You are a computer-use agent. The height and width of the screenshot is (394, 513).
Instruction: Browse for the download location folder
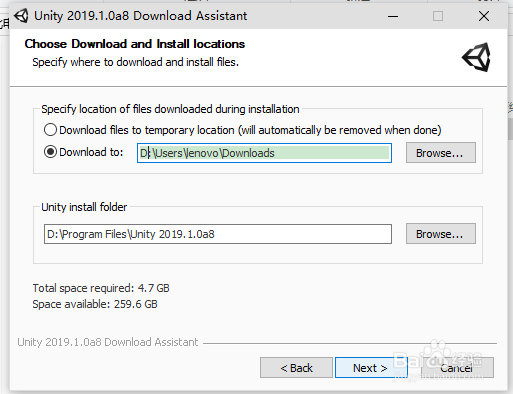coord(441,153)
